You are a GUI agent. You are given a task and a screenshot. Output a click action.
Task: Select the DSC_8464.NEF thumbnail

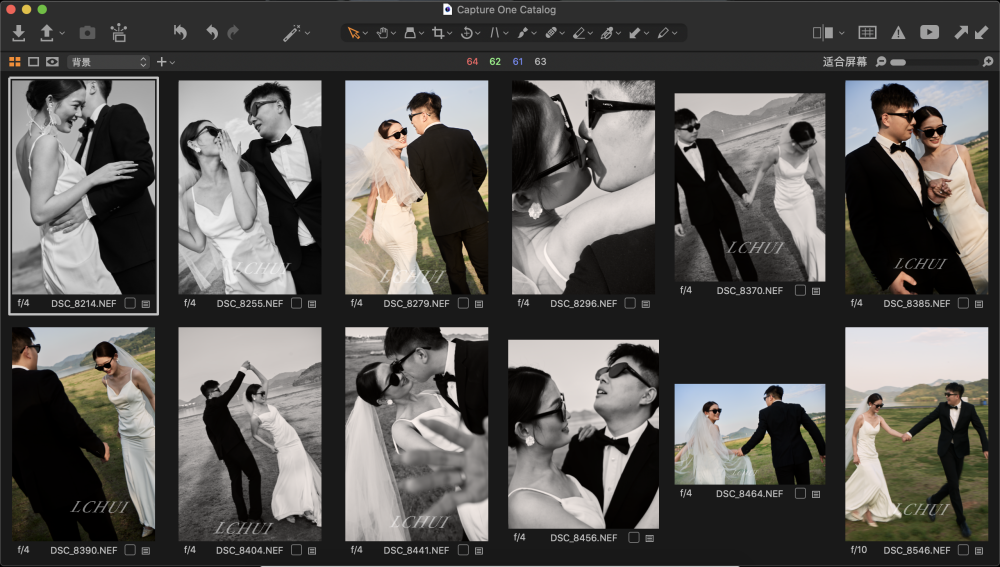[x=749, y=434]
